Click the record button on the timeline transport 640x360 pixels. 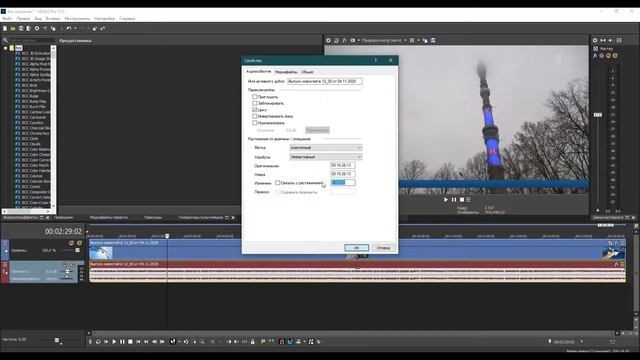(x=90, y=342)
